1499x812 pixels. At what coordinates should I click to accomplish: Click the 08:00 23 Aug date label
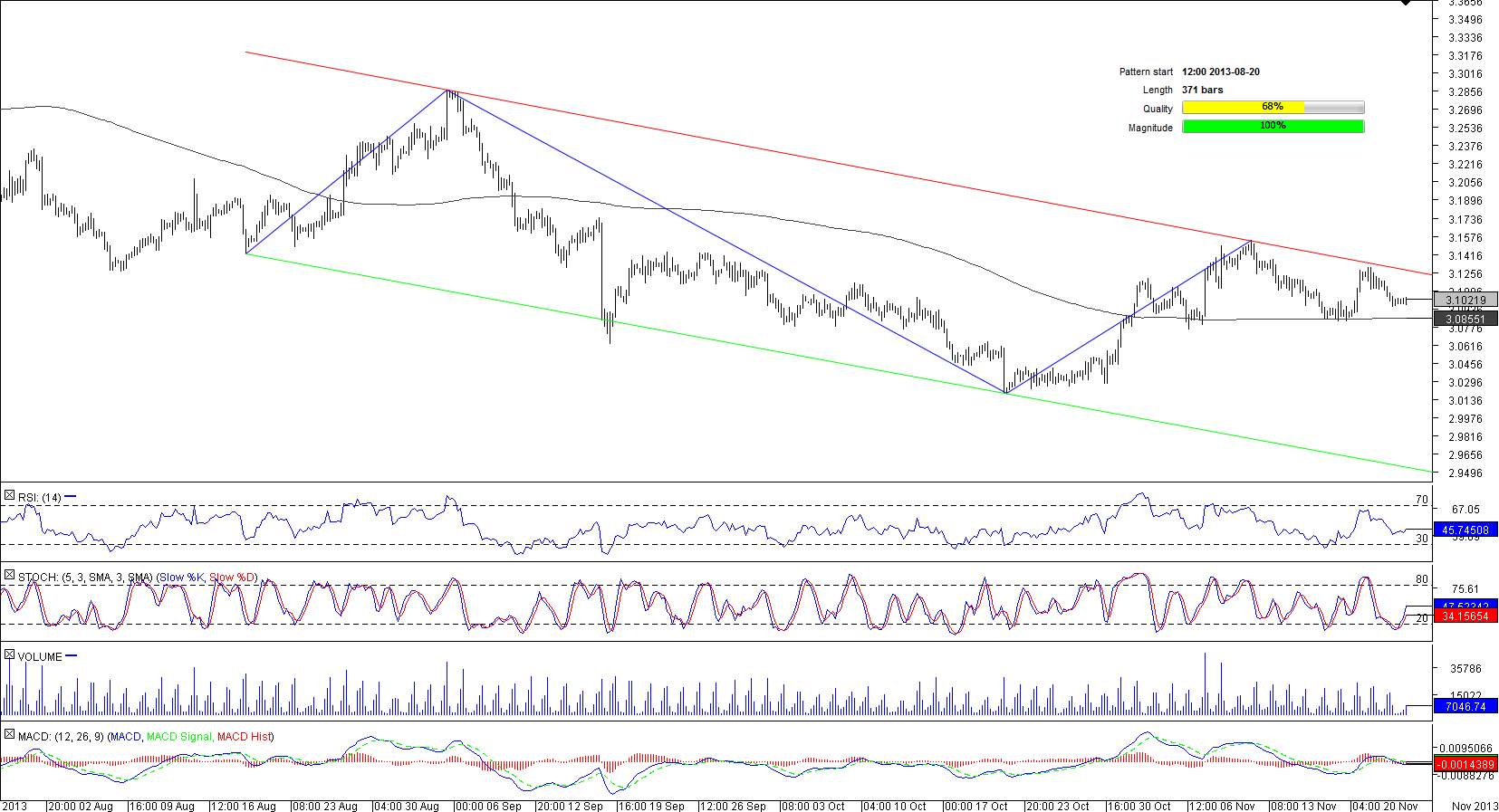coord(325,806)
